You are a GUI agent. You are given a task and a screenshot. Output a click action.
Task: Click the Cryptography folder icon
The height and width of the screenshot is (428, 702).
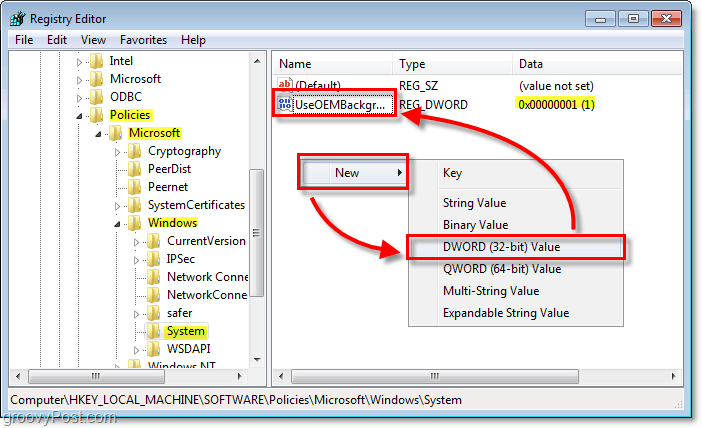coord(134,151)
